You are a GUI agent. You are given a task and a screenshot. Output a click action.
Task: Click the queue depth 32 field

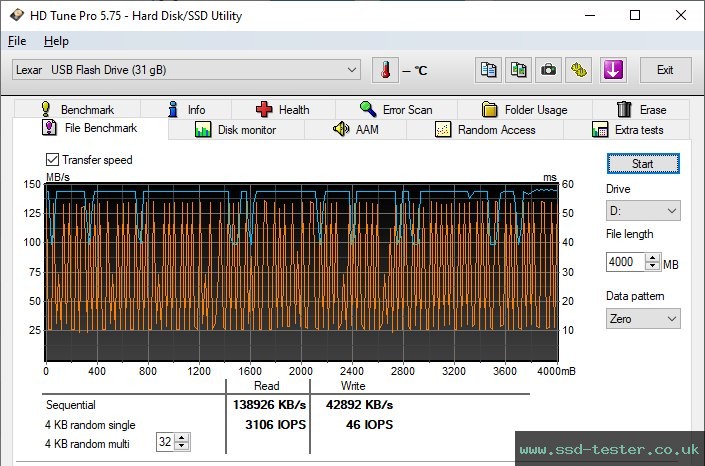click(x=165, y=442)
